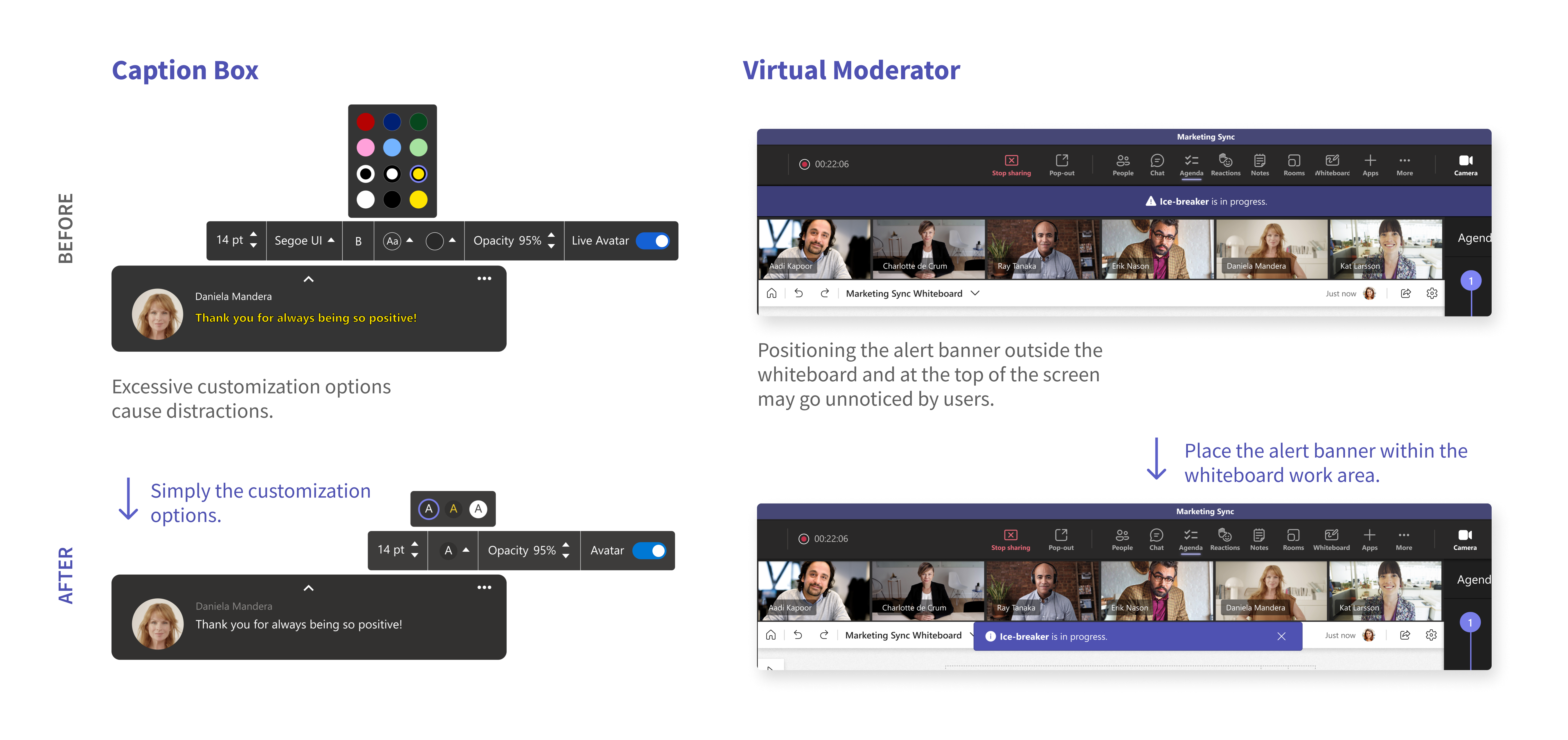Click Pop-out in the bottom meeting toolbar
This screenshot has width=1568, height=740.
click(x=1061, y=540)
